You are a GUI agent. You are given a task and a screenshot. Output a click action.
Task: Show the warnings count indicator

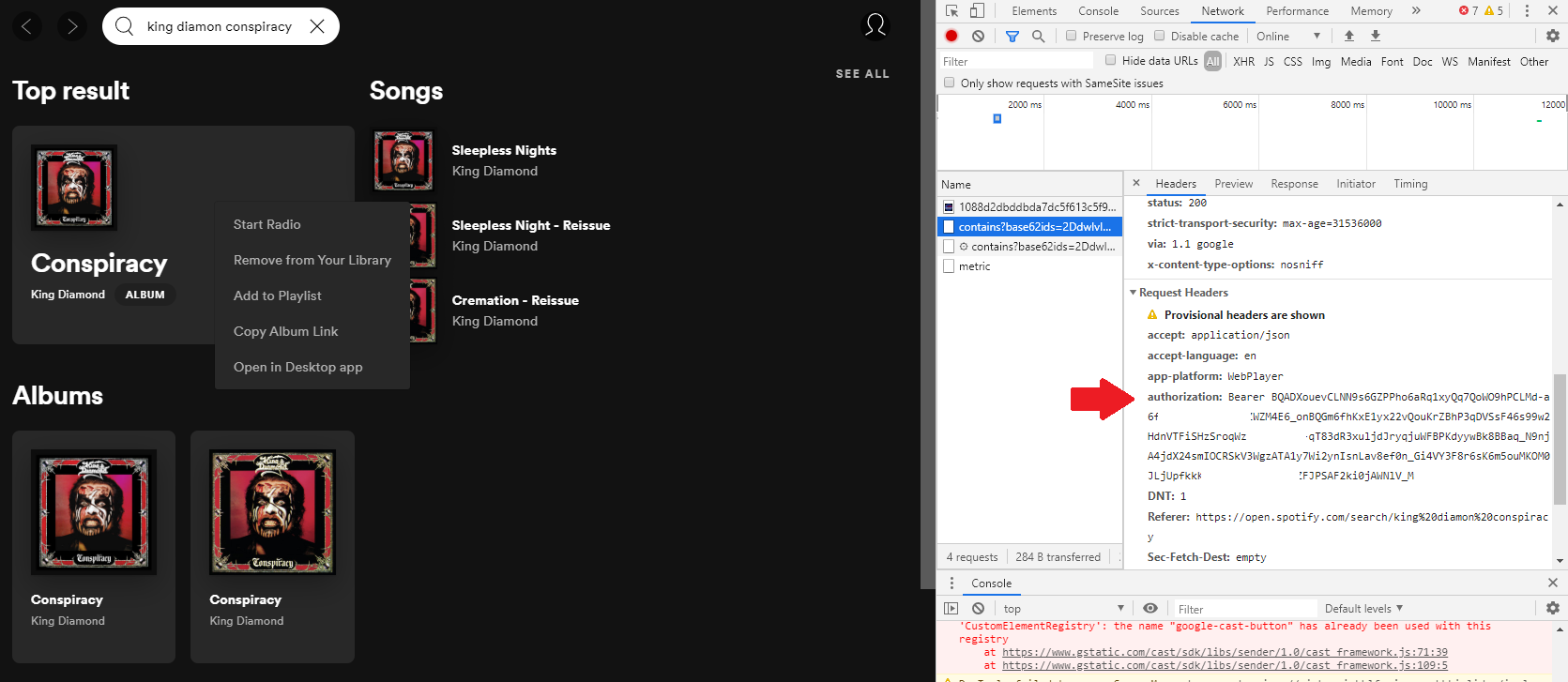1494,11
